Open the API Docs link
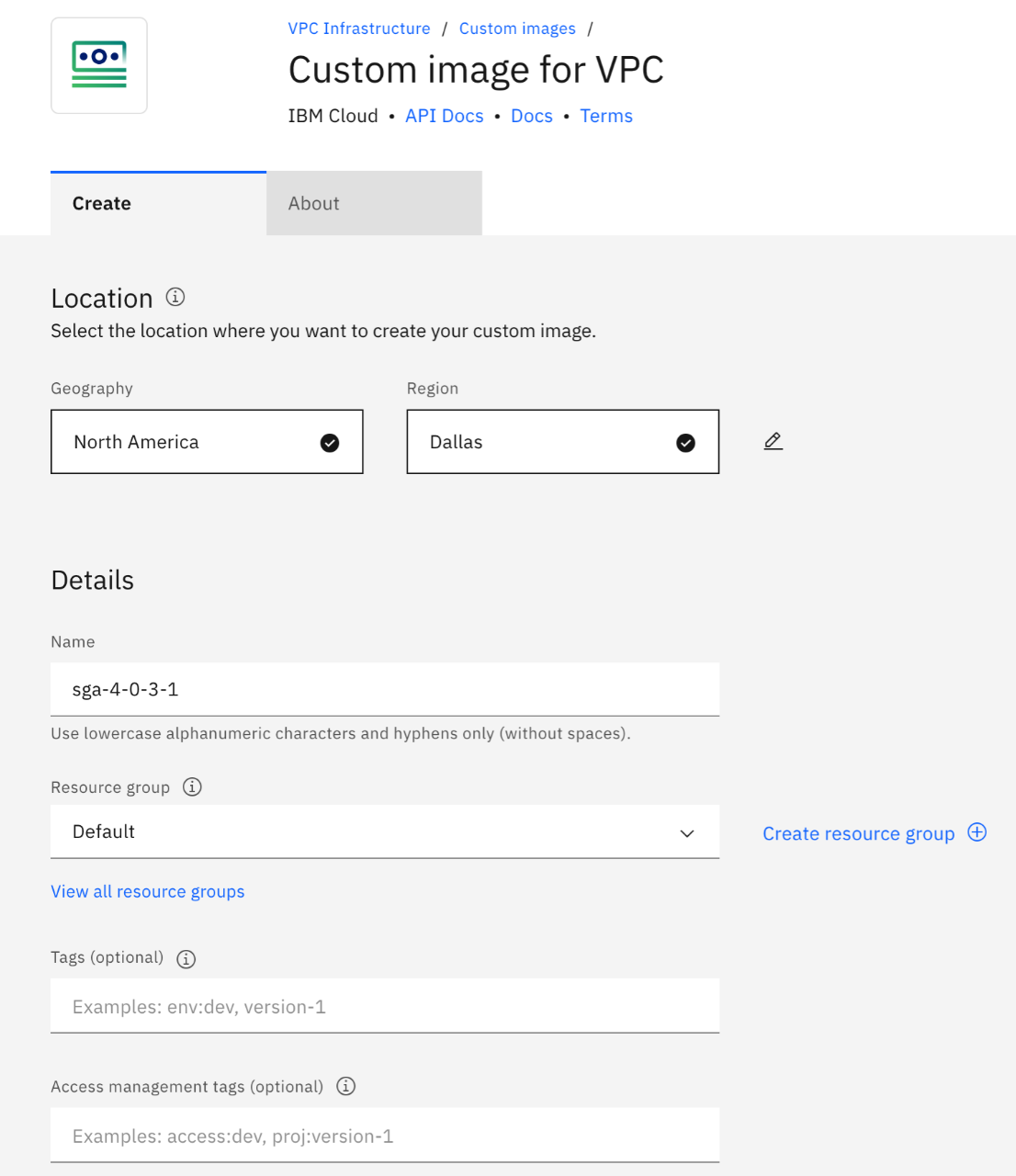Image resolution: width=1016 pixels, height=1176 pixels. [445, 116]
